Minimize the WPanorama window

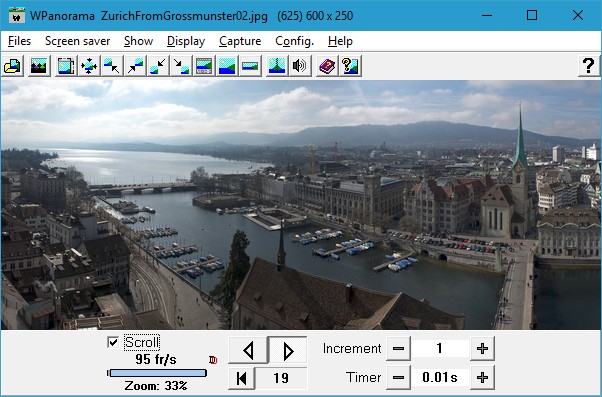[487, 15]
